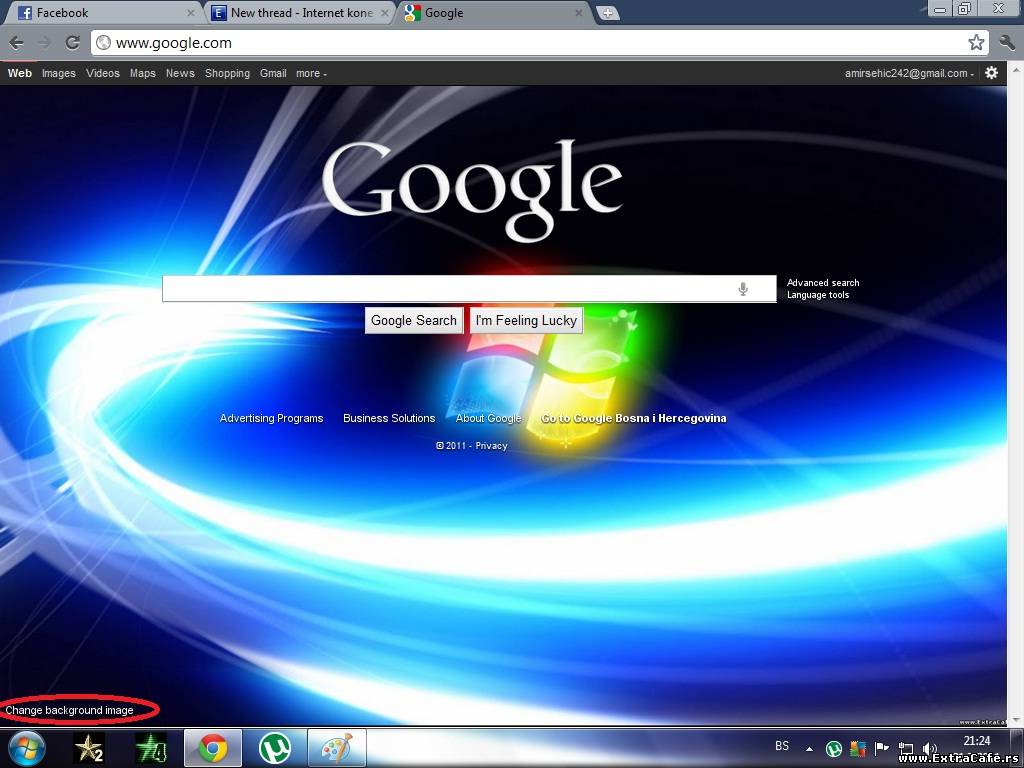This screenshot has width=1024, height=768.
Task: Open Paint from the taskbar
Action: (336, 748)
